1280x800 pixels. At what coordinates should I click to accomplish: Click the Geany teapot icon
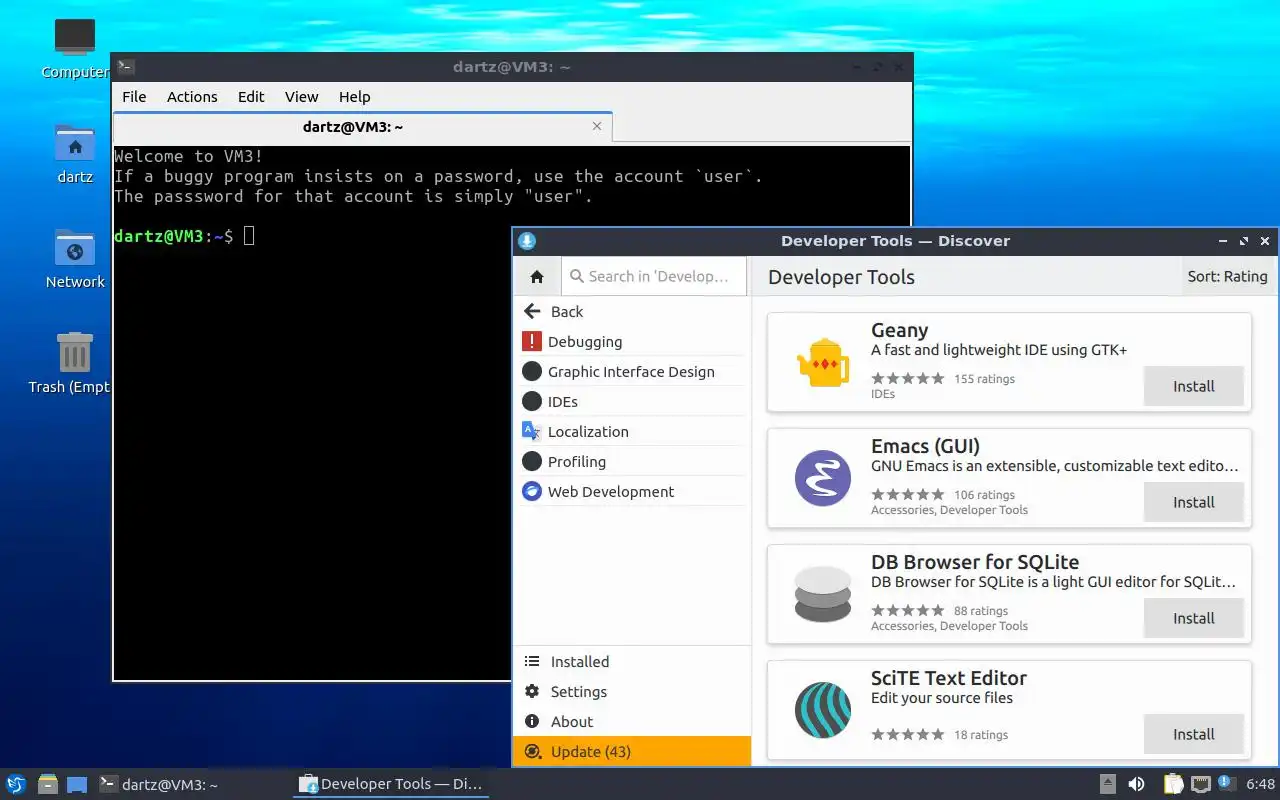point(823,362)
